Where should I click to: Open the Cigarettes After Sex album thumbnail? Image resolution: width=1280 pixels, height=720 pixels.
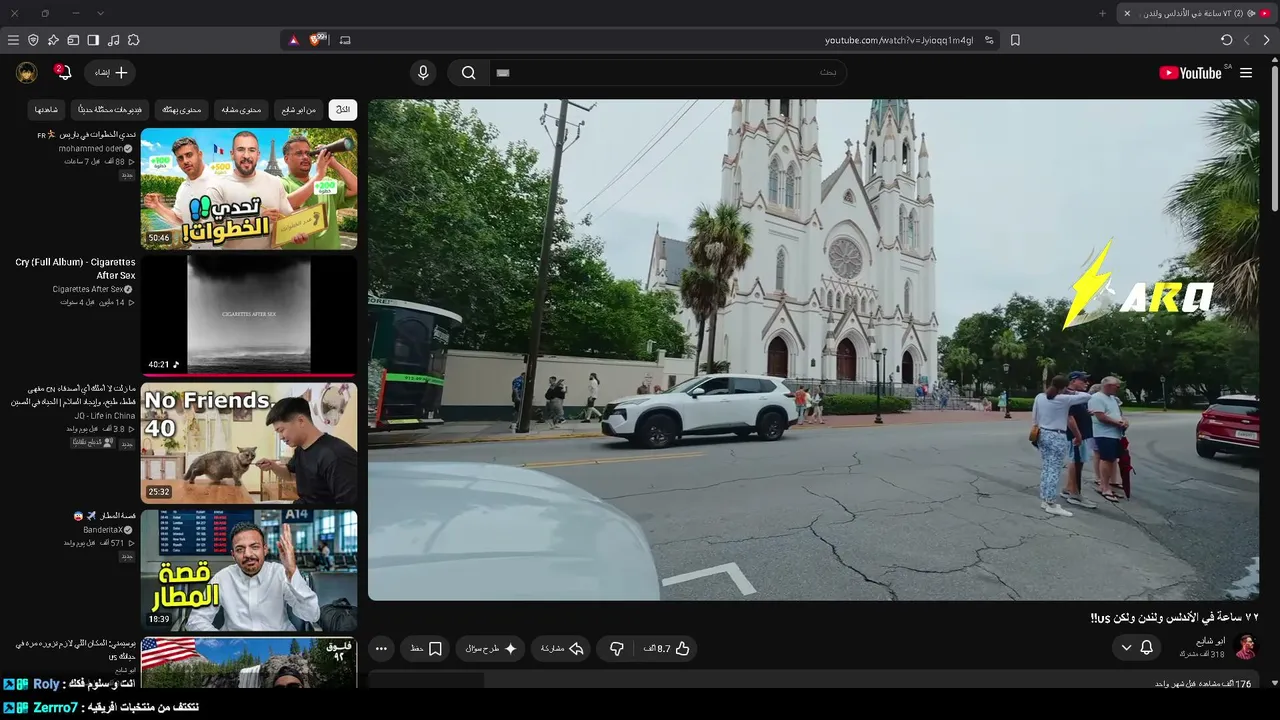[249, 315]
